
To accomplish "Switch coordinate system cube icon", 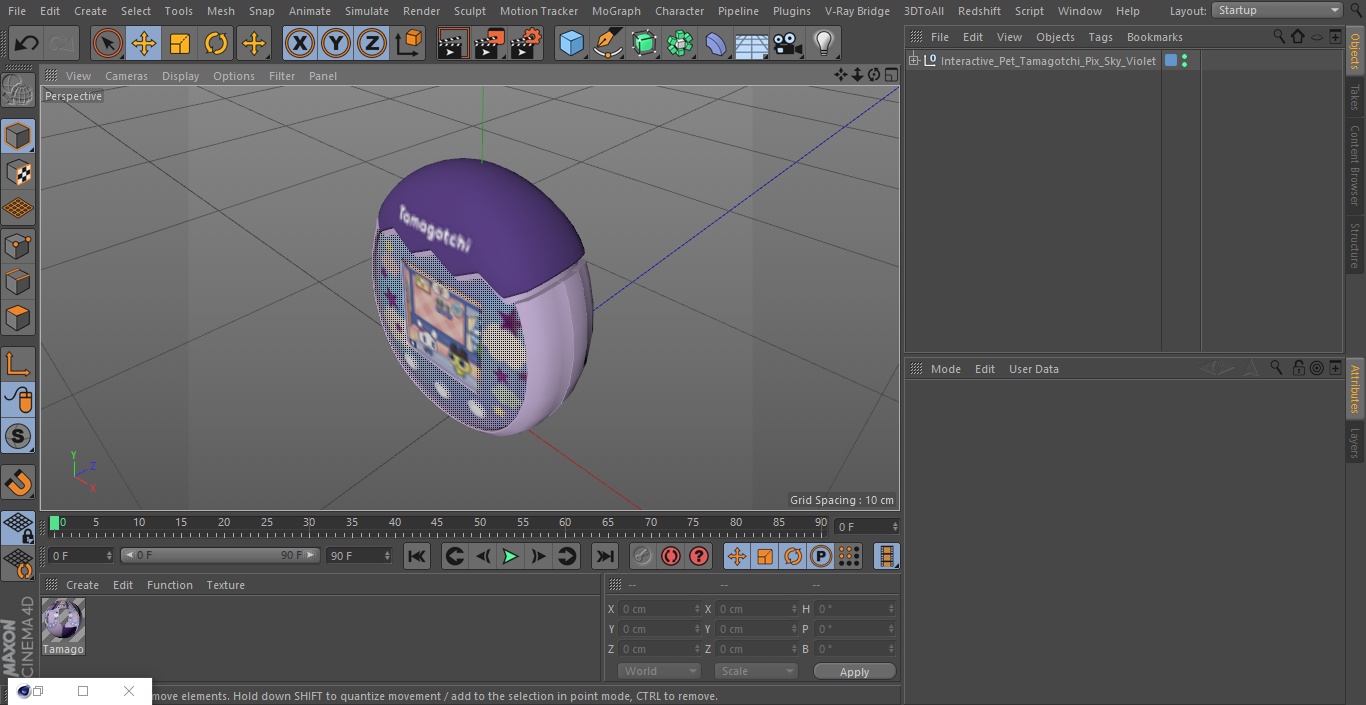I will (x=409, y=43).
